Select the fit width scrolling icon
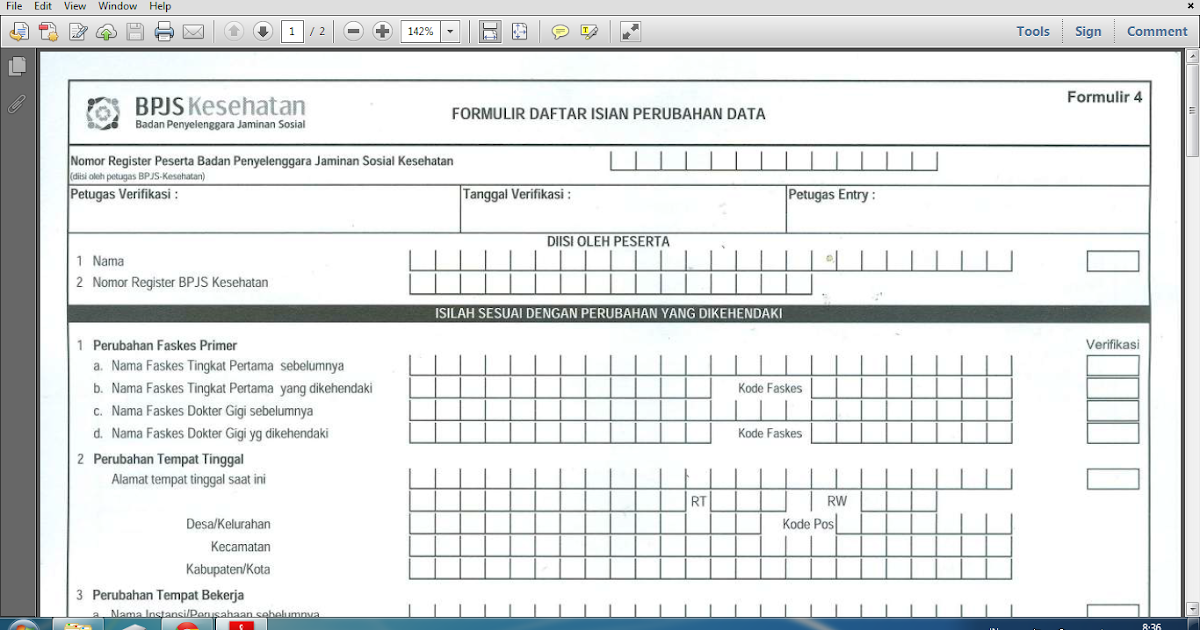 489,32
